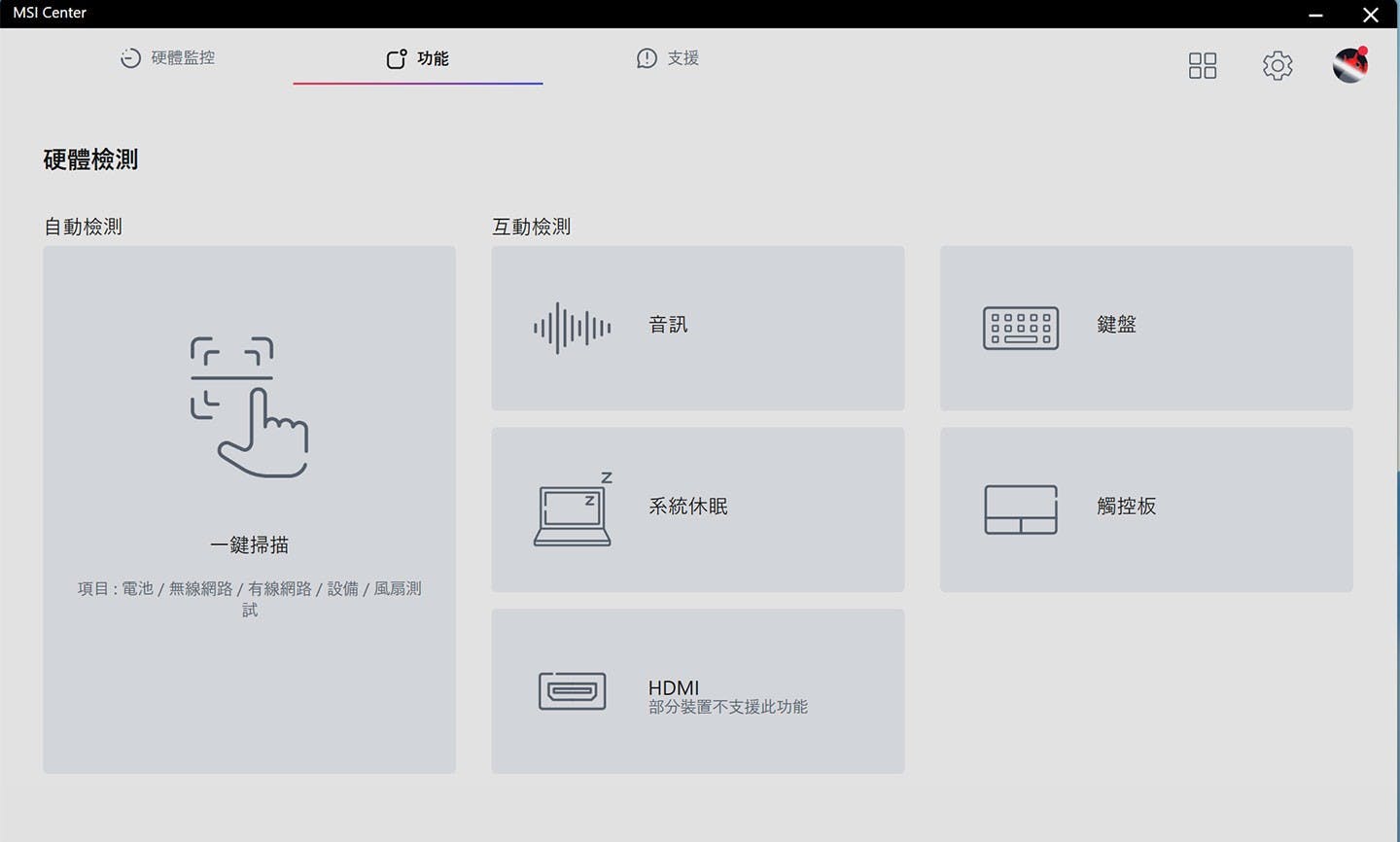Launch the 鍵盤 test card
This screenshot has height=842, width=1400.
(1116, 325)
